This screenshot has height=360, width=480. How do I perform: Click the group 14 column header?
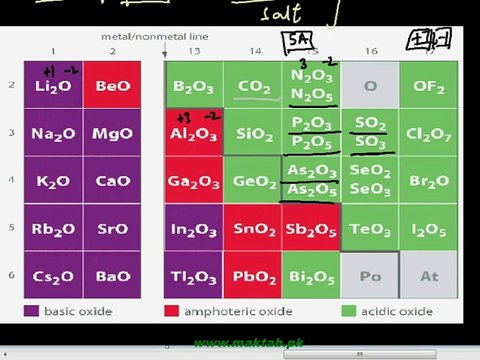(x=255, y=51)
